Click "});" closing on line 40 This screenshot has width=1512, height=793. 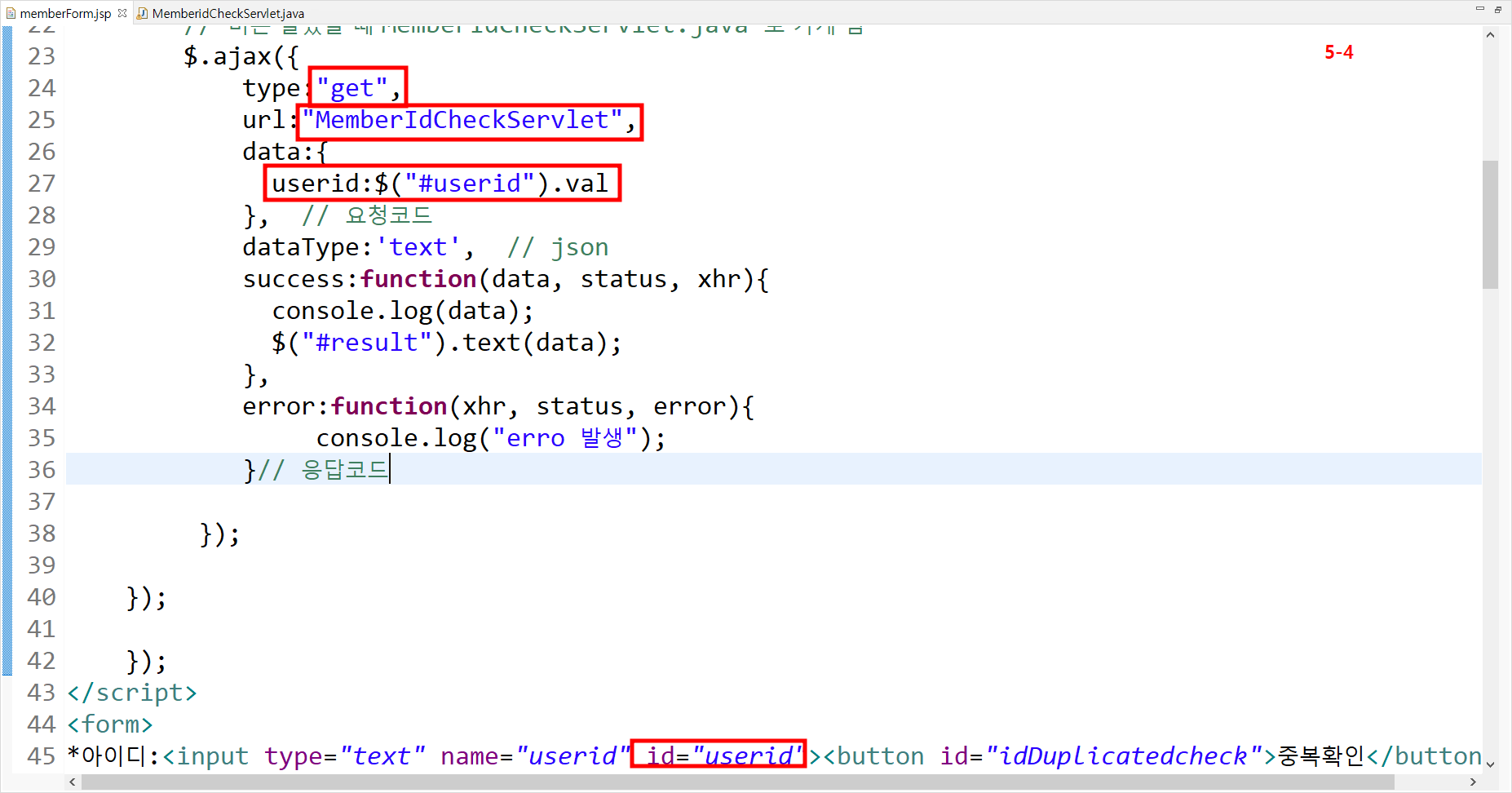147,597
